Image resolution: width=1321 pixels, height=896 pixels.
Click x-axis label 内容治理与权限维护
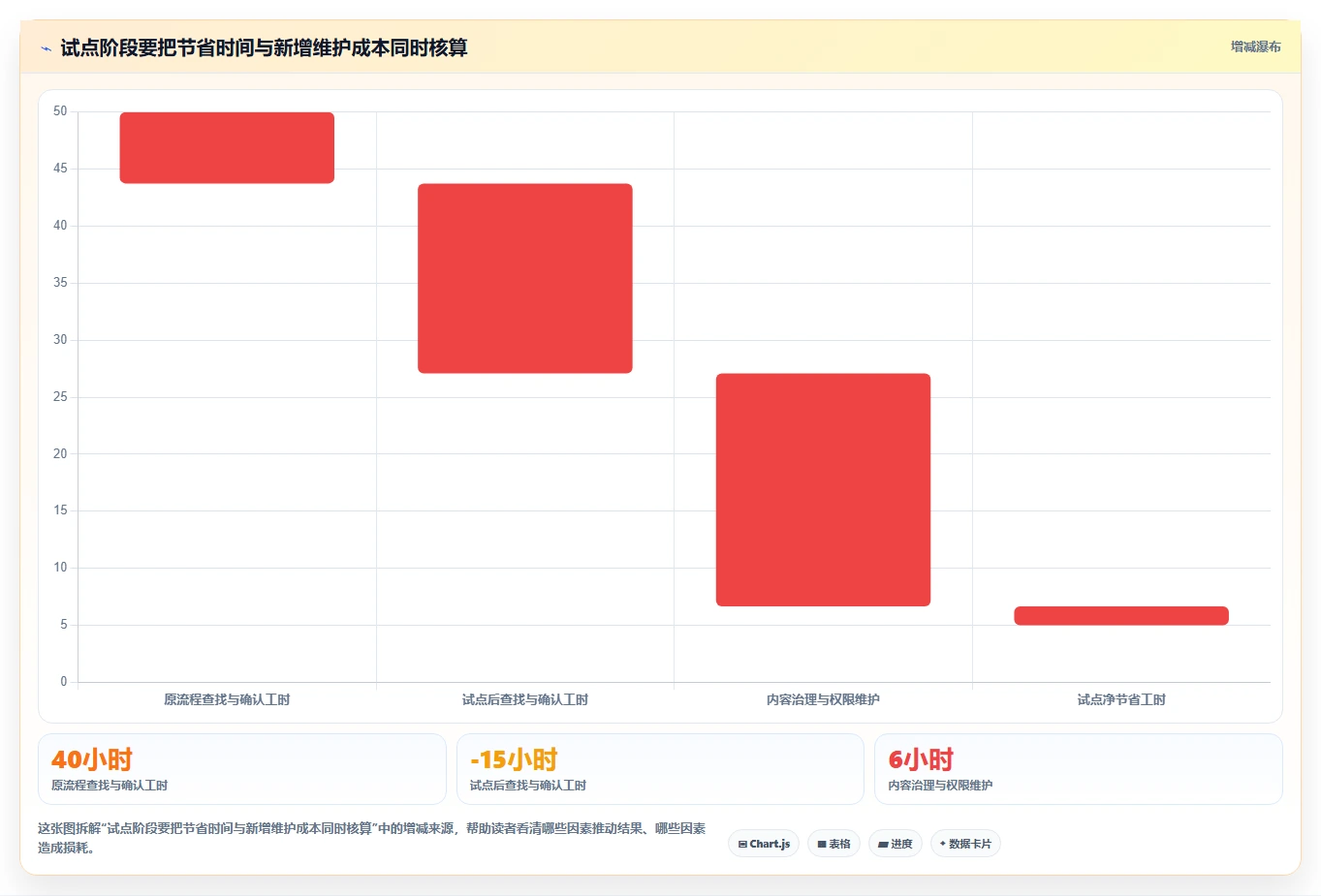pyautogui.click(x=823, y=699)
